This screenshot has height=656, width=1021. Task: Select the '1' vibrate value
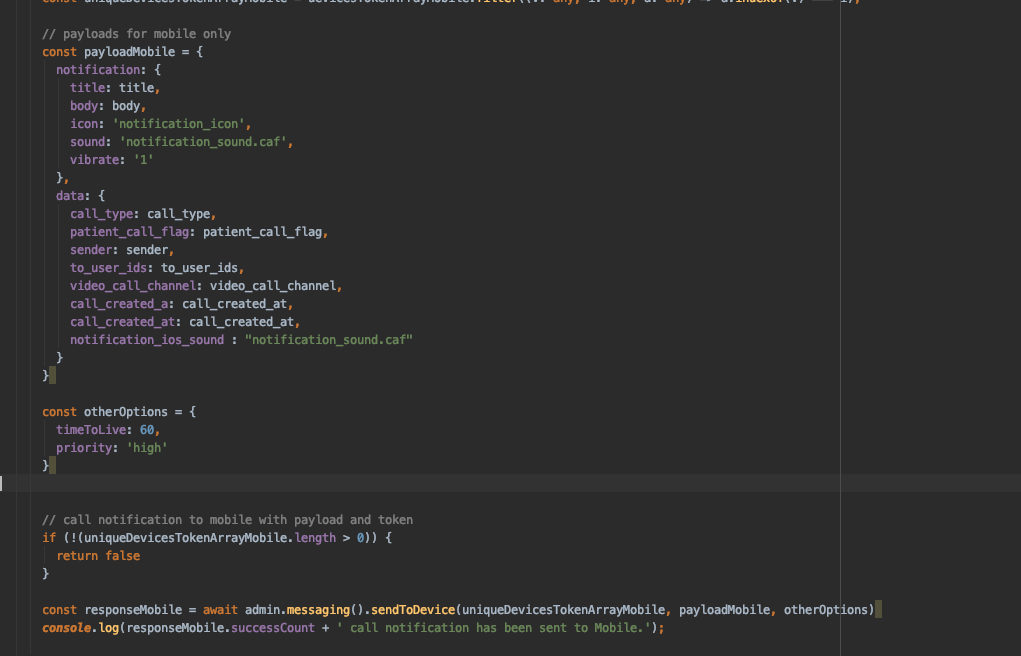pos(143,160)
